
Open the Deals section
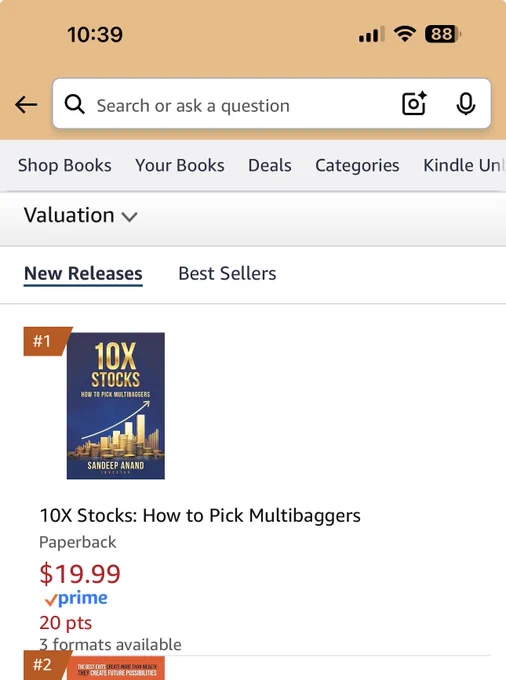(270, 166)
